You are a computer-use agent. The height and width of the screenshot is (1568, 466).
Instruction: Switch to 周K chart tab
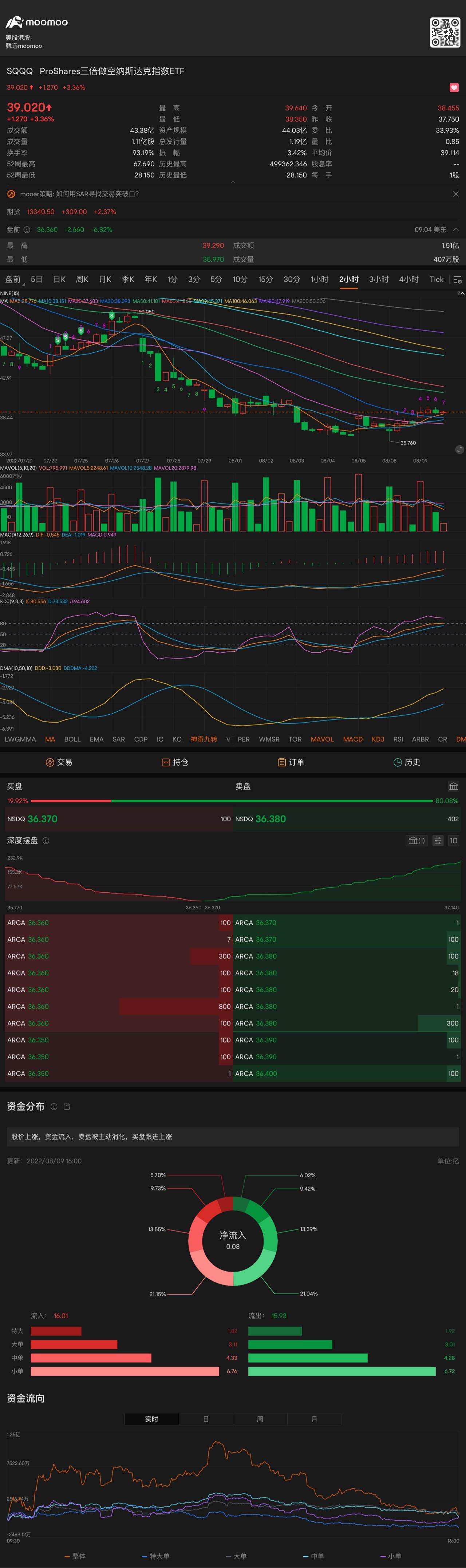point(82,279)
